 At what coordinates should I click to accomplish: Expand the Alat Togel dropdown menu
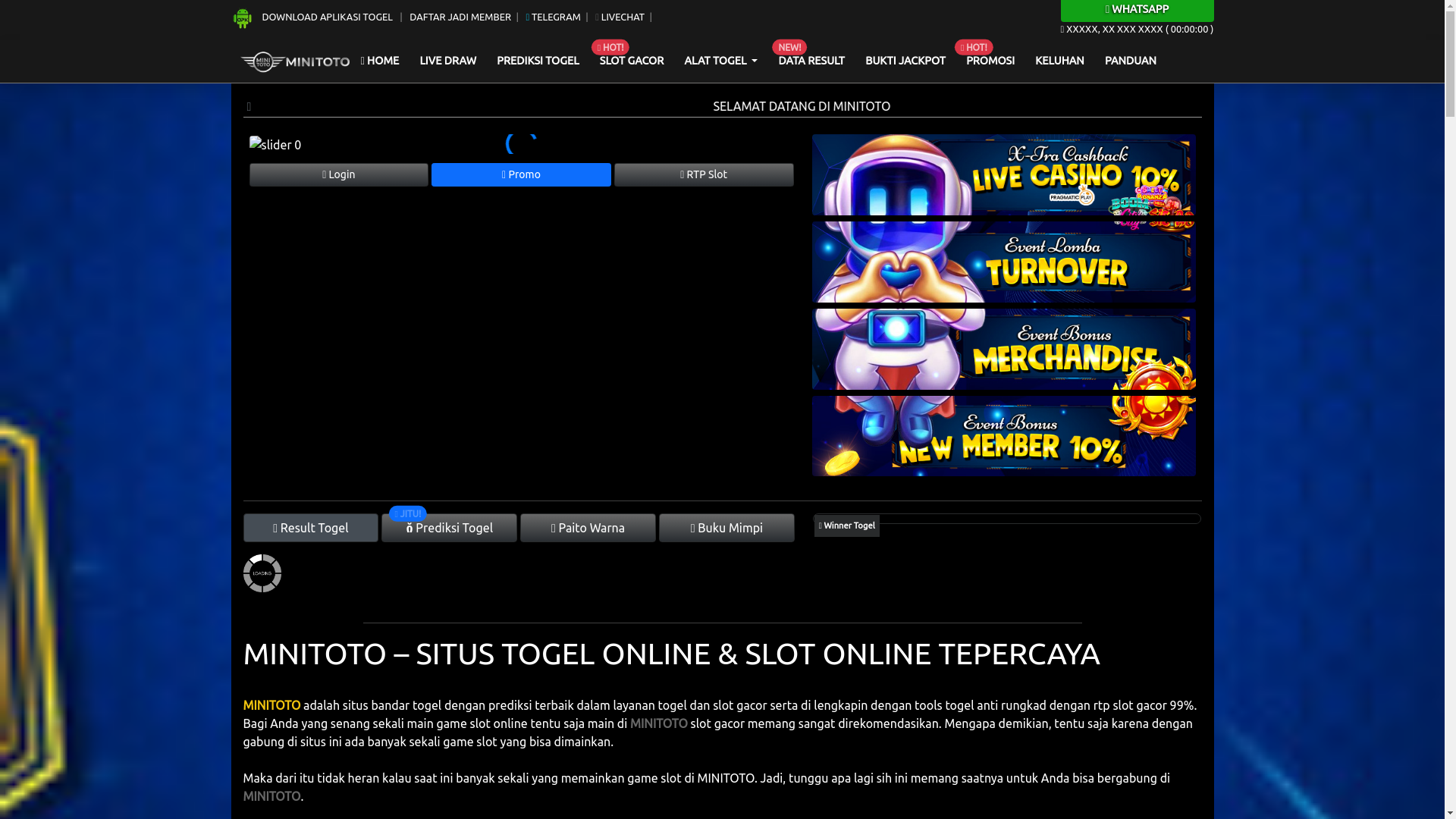tap(720, 61)
